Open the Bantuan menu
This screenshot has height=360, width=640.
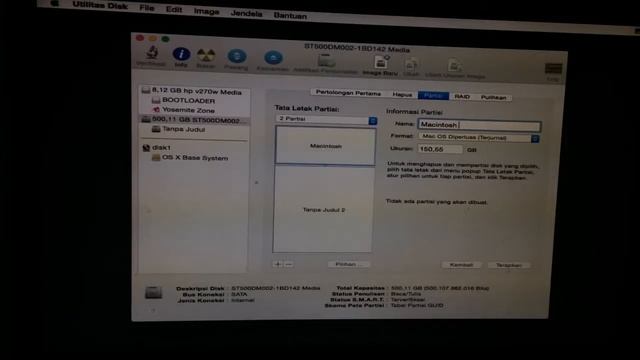290,16
